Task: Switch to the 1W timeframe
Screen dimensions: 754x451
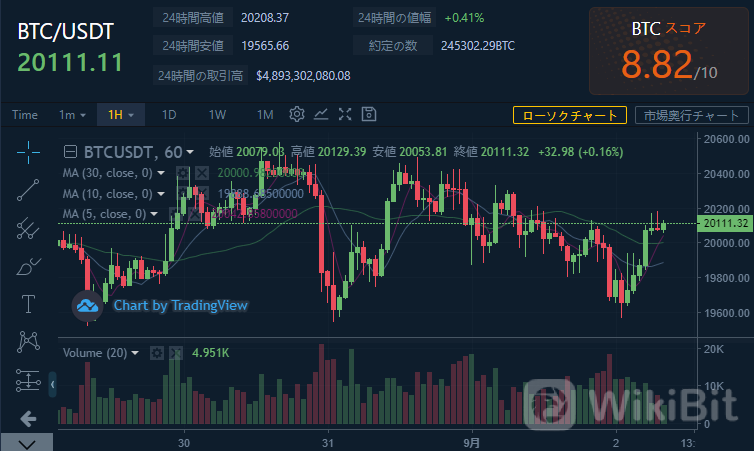Action: point(217,114)
